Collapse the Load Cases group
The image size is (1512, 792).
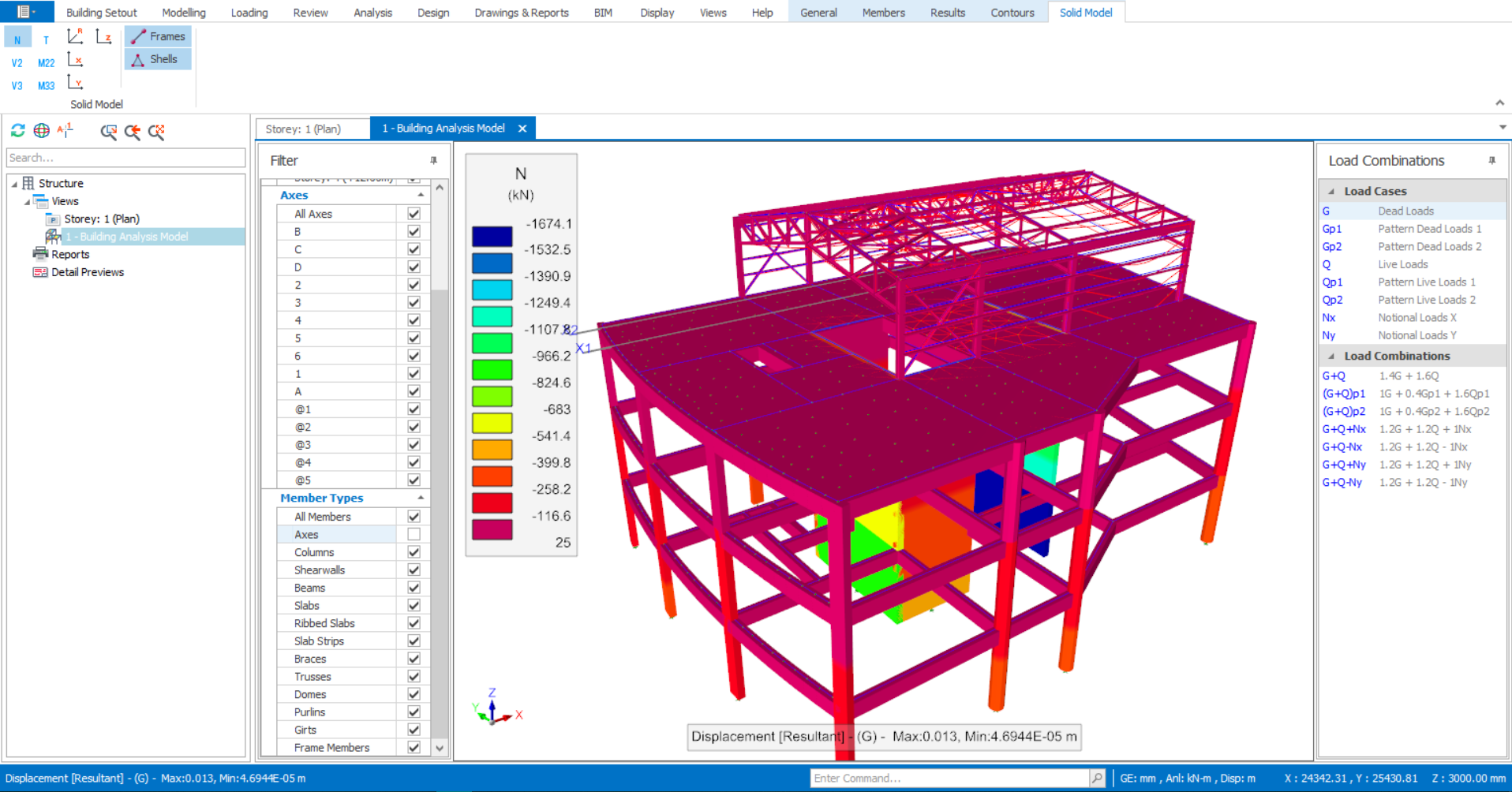click(x=1331, y=191)
